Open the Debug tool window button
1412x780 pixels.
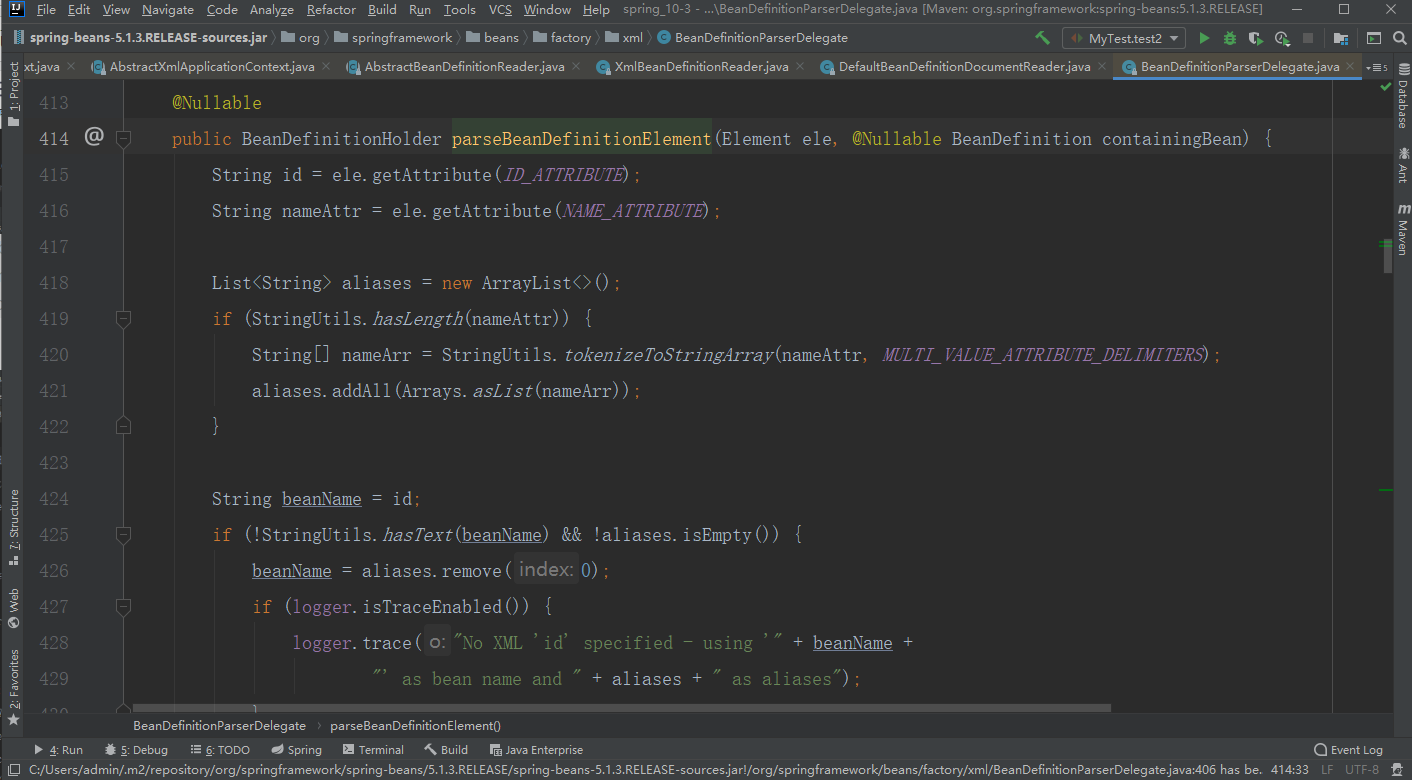(x=137, y=750)
